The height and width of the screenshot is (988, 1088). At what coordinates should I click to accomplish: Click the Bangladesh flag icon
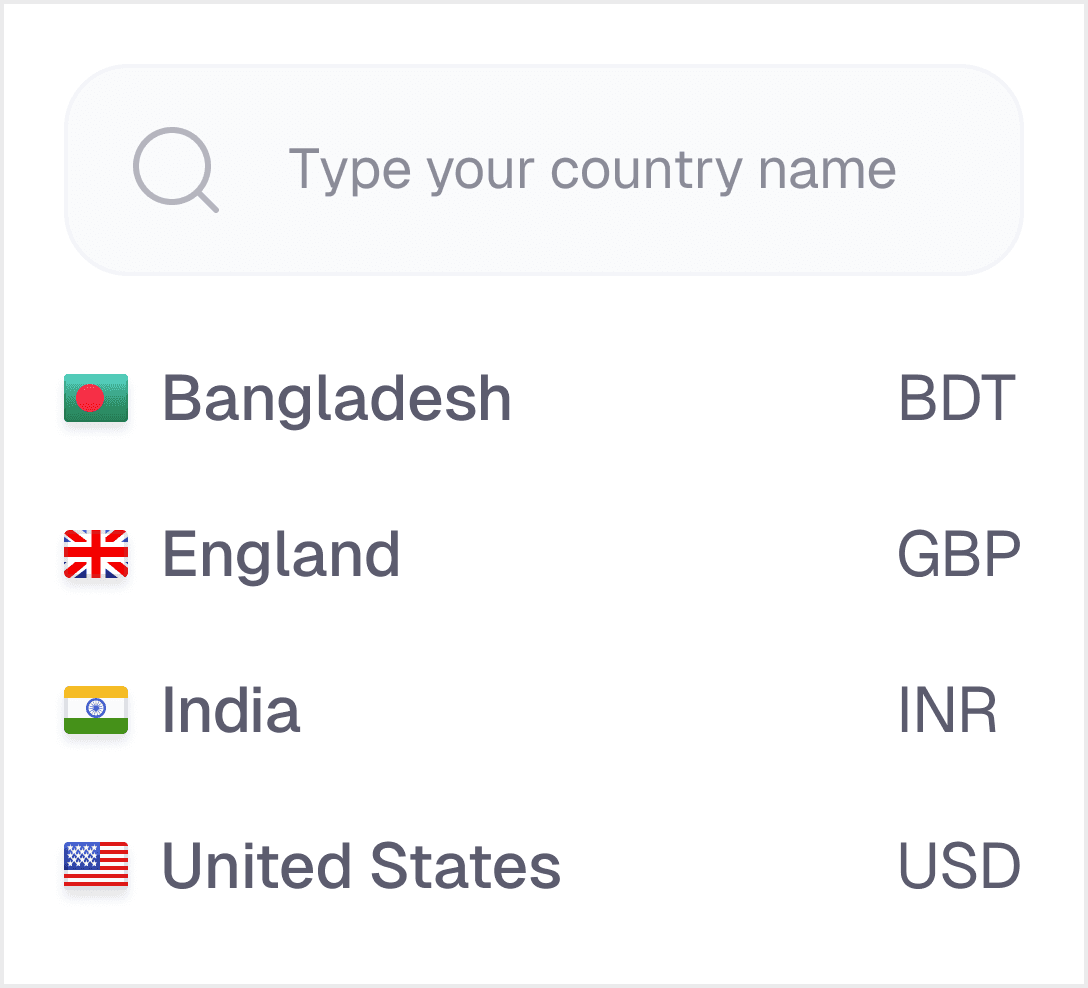[x=96, y=398]
